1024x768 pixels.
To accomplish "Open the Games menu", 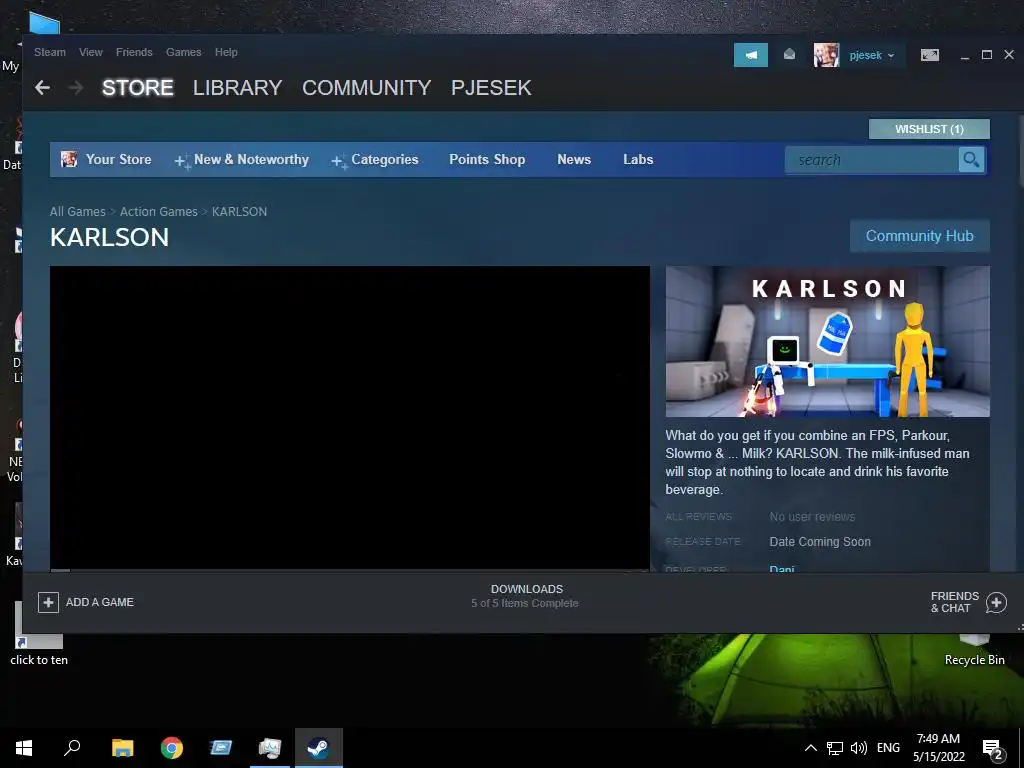I will click(184, 52).
